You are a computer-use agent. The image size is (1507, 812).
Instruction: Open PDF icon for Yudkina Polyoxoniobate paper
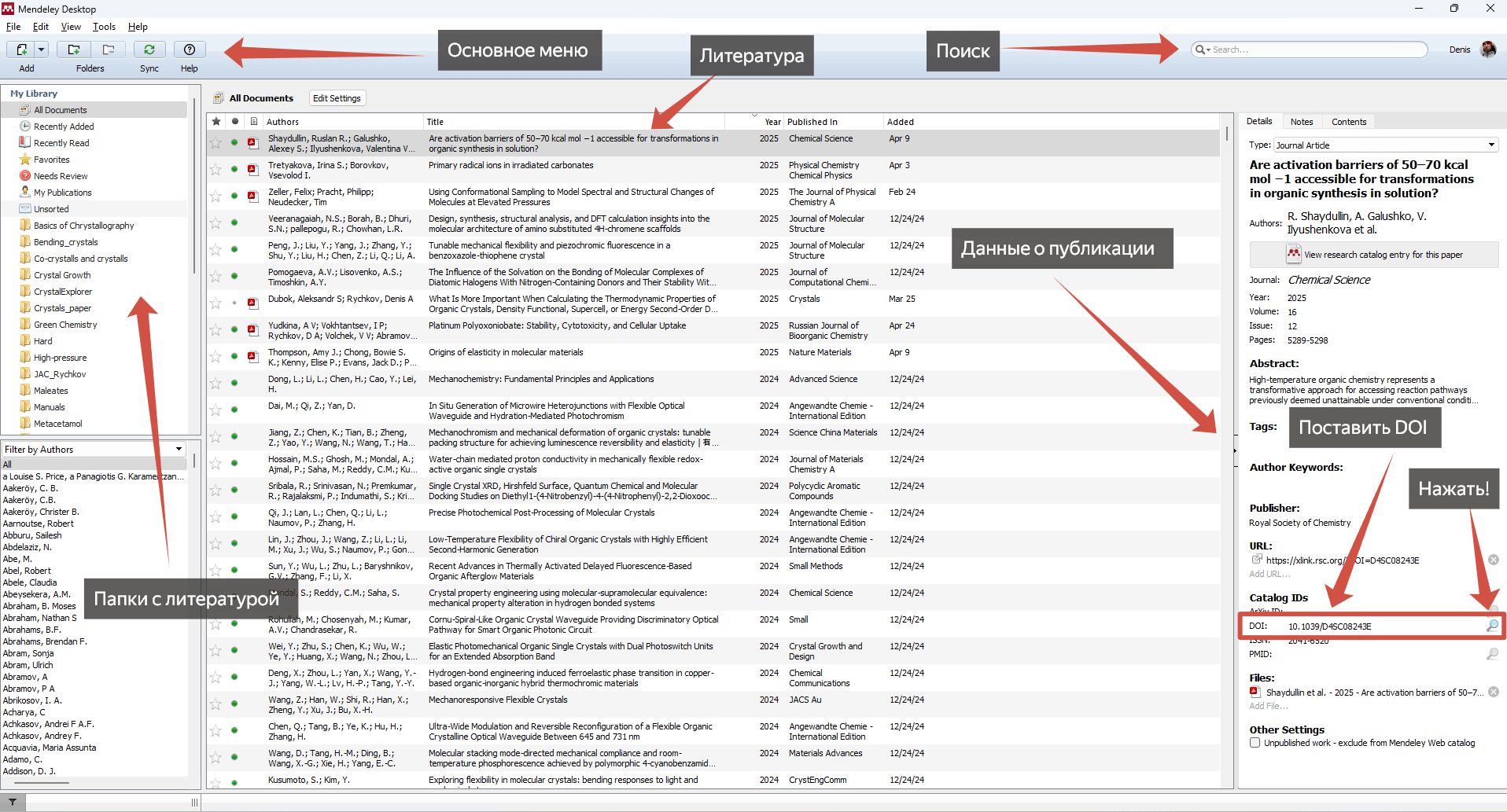[x=253, y=330]
